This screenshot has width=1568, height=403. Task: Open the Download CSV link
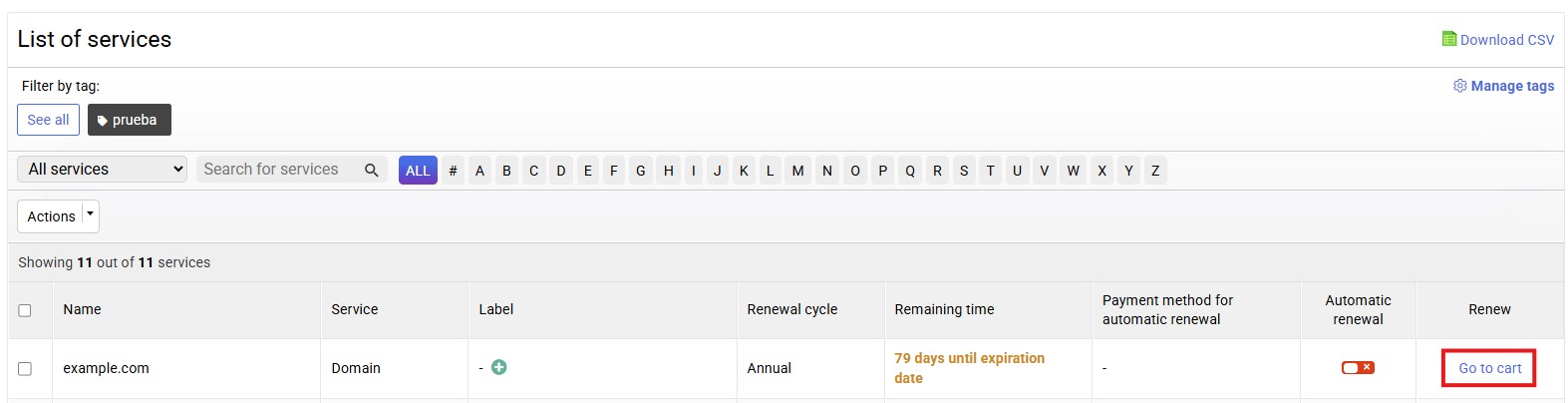[x=1506, y=40]
